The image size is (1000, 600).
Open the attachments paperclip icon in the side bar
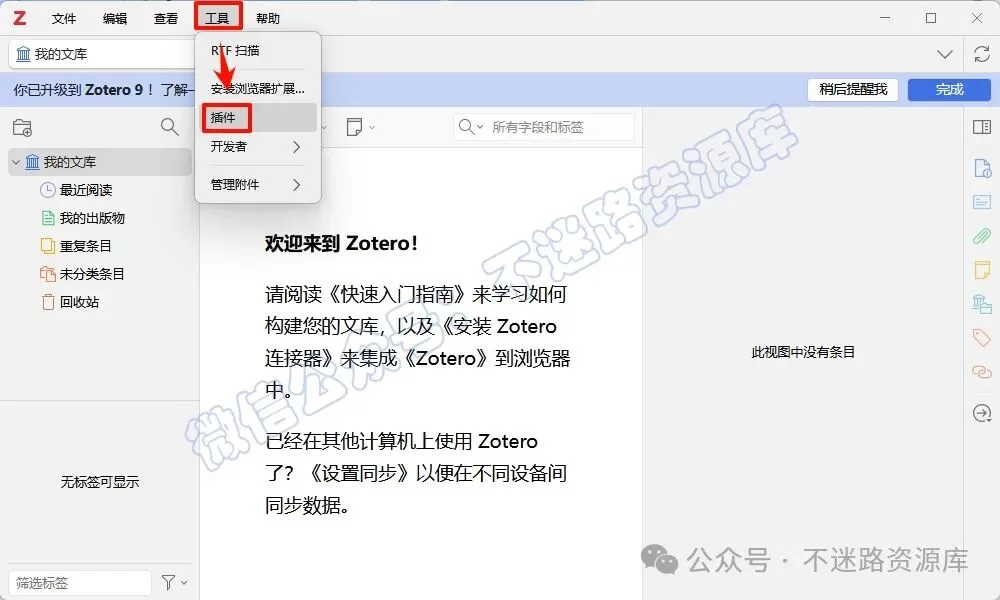pyautogui.click(x=982, y=236)
